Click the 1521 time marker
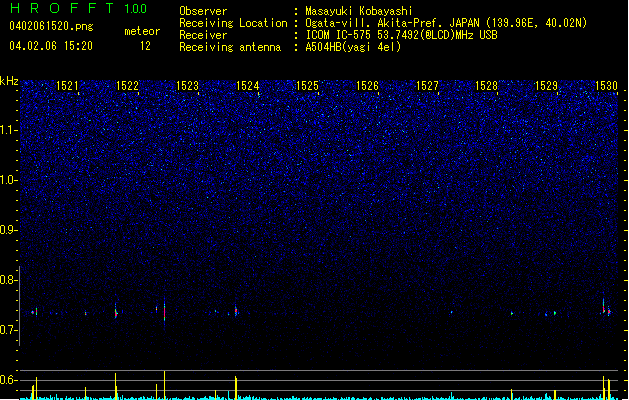 [67, 85]
